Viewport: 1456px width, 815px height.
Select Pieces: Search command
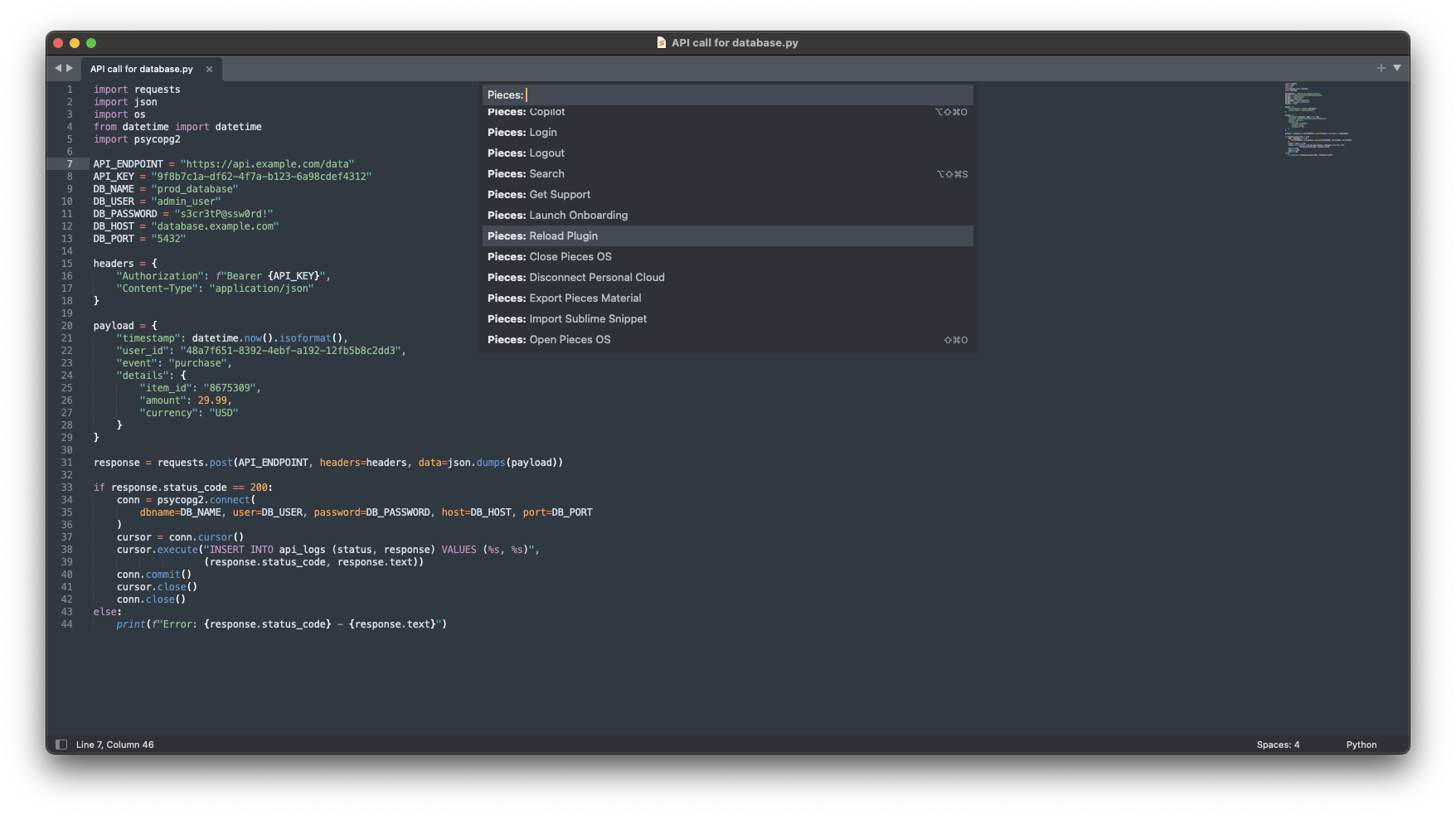(x=728, y=174)
